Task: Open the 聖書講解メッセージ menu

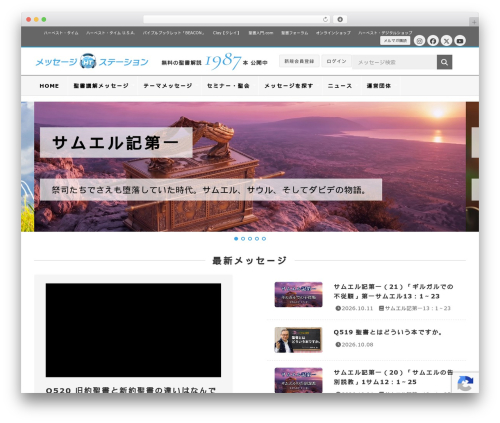Action: pos(101,86)
